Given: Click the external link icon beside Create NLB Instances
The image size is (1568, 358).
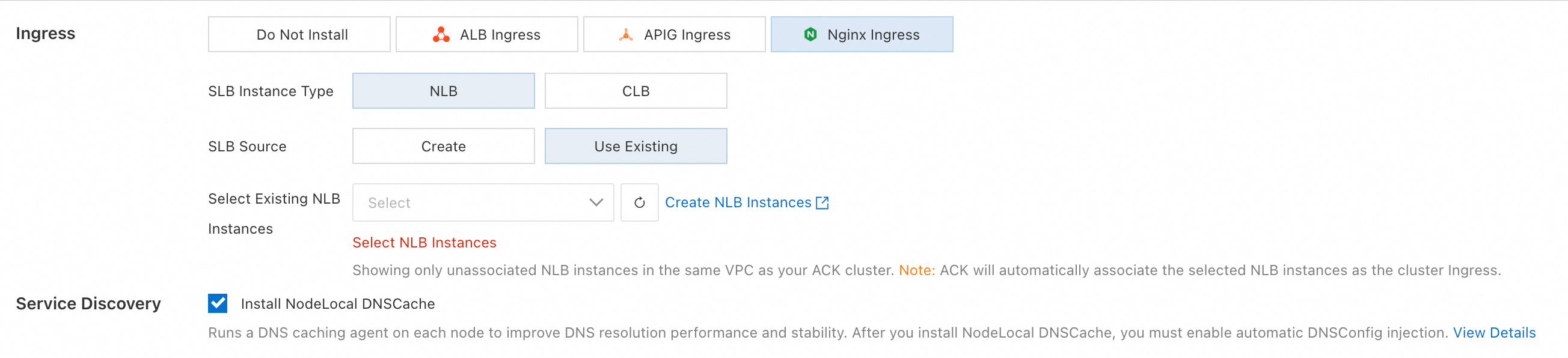Looking at the screenshot, I should point(822,202).
